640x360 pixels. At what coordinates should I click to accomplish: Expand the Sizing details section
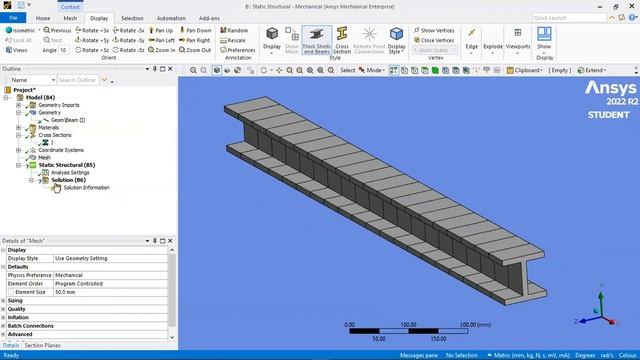point(3,300)
